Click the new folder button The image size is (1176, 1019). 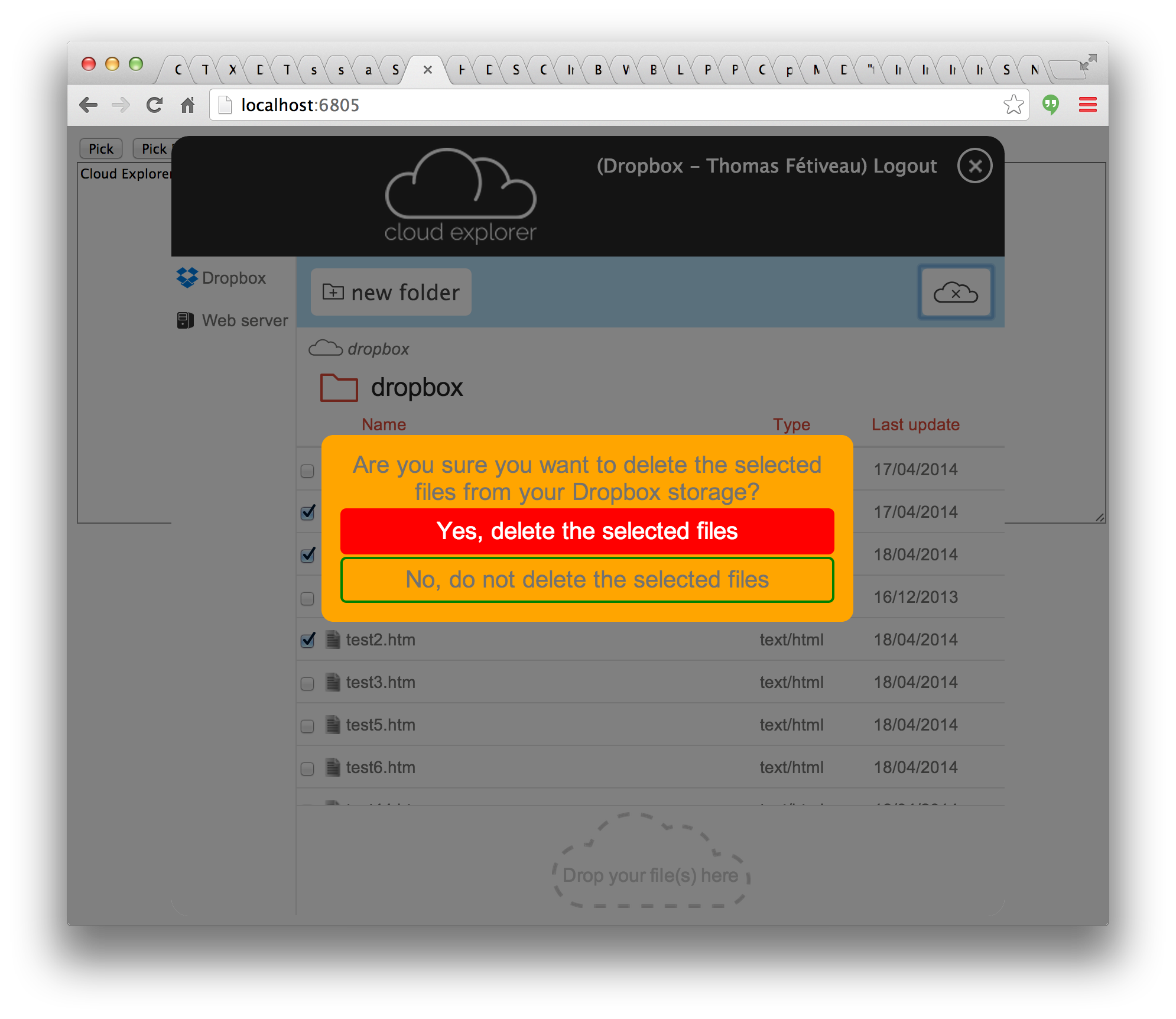pos(391,293)
